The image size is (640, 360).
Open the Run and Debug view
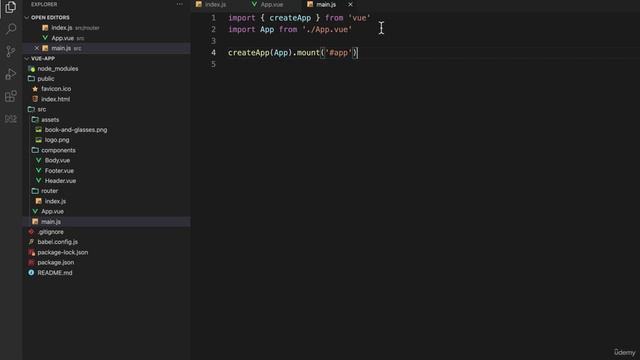tap(11, 74)
